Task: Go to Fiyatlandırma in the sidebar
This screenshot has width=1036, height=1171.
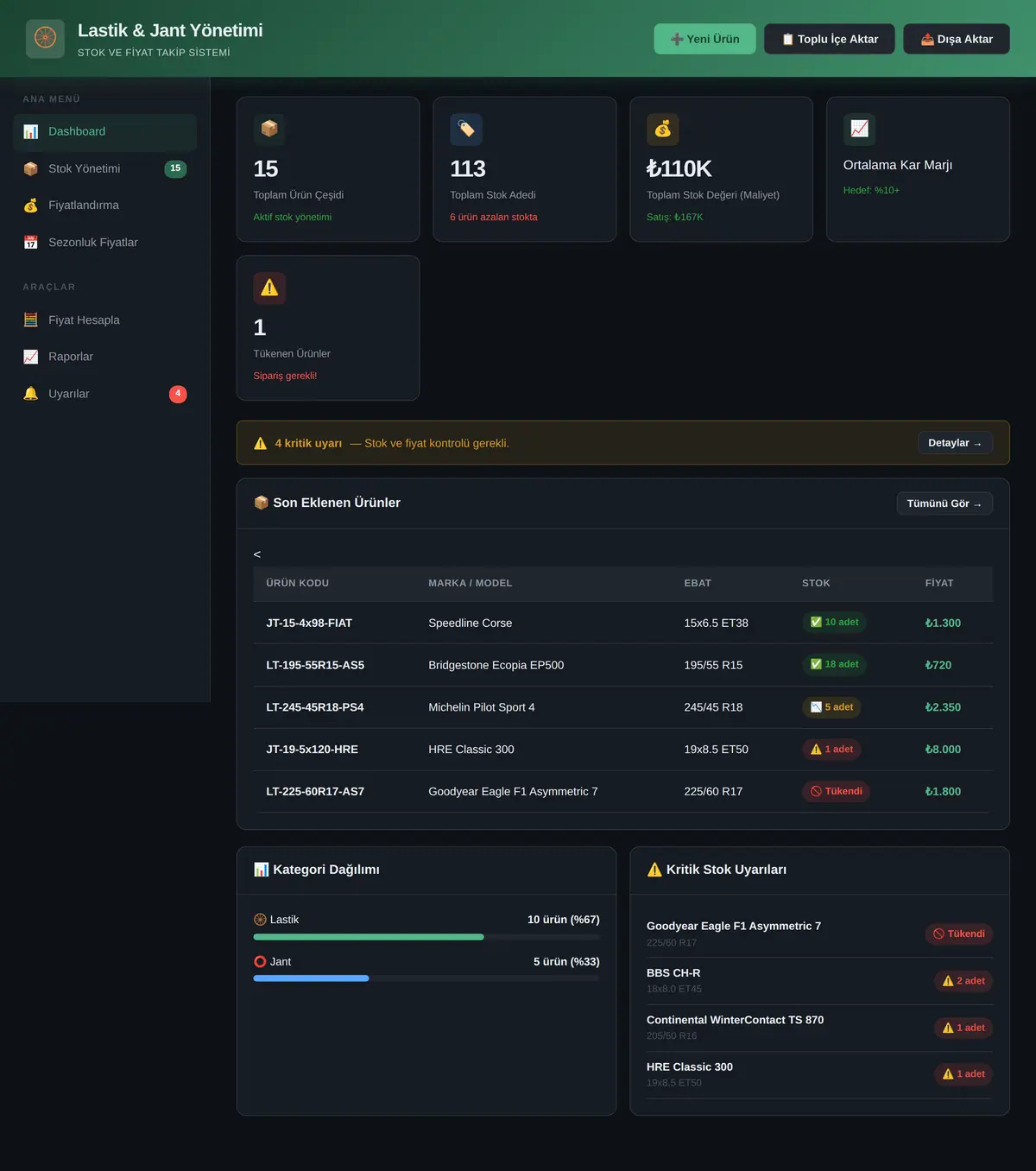Action: click(x=105, y=206)
